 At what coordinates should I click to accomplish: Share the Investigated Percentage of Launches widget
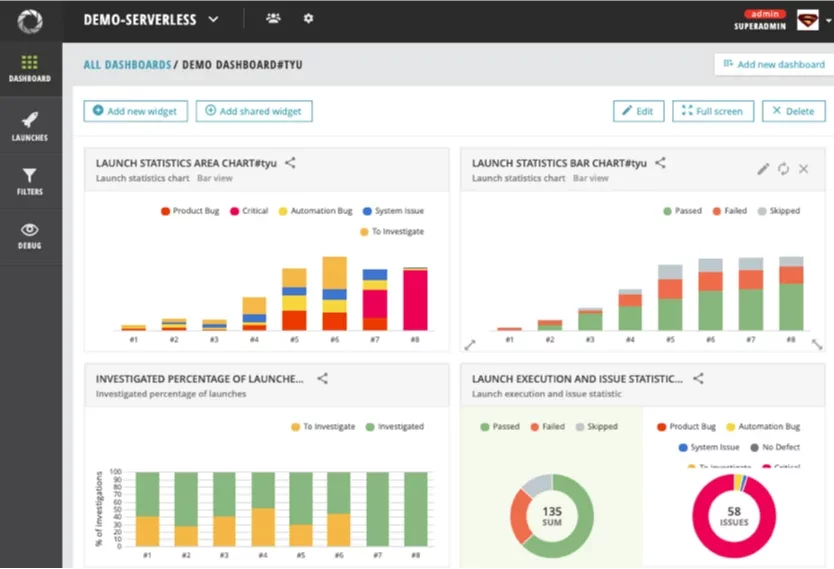click(x=322, y=379)
